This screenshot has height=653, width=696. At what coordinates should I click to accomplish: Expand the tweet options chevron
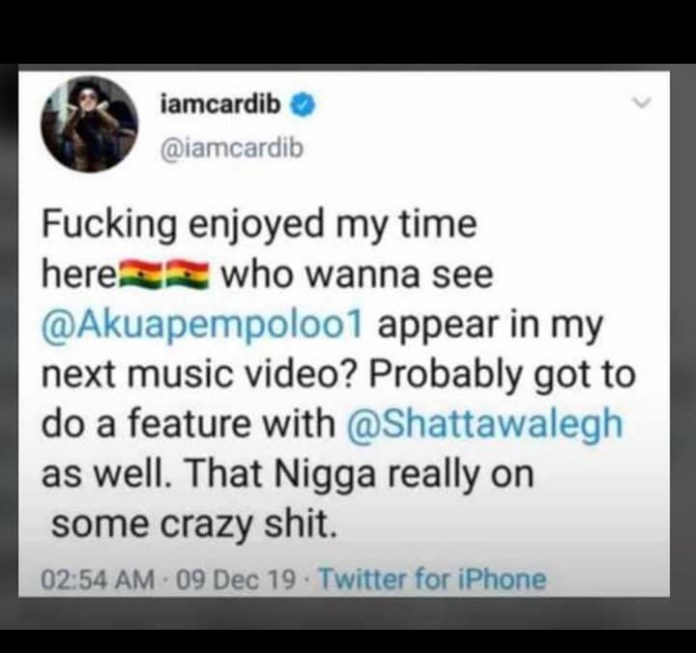[x=641, y=103]
